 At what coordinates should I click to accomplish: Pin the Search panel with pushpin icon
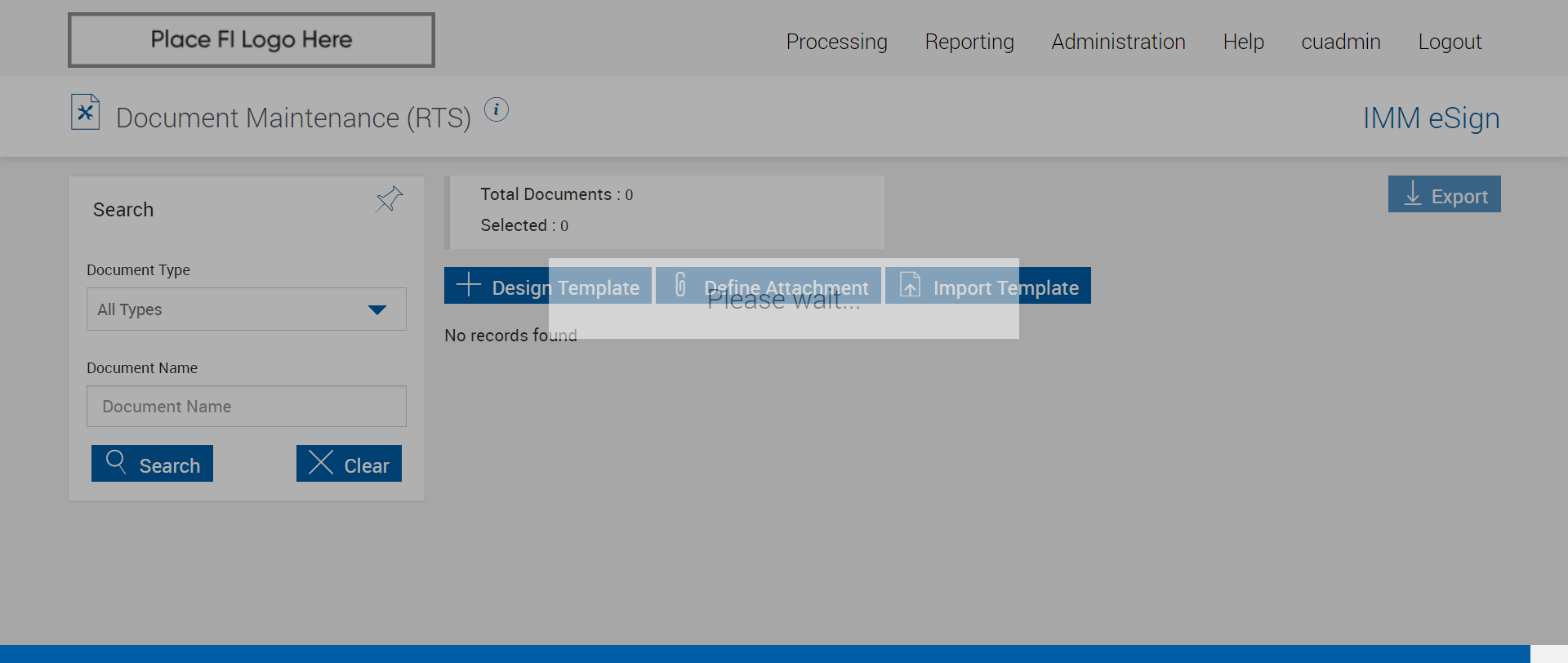pos(389,199)
